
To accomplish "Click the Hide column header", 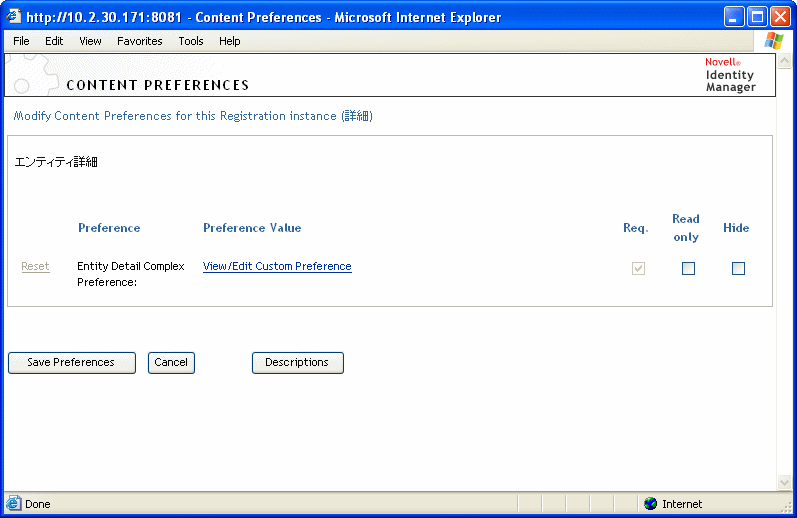I will click(x=736, y=228).
